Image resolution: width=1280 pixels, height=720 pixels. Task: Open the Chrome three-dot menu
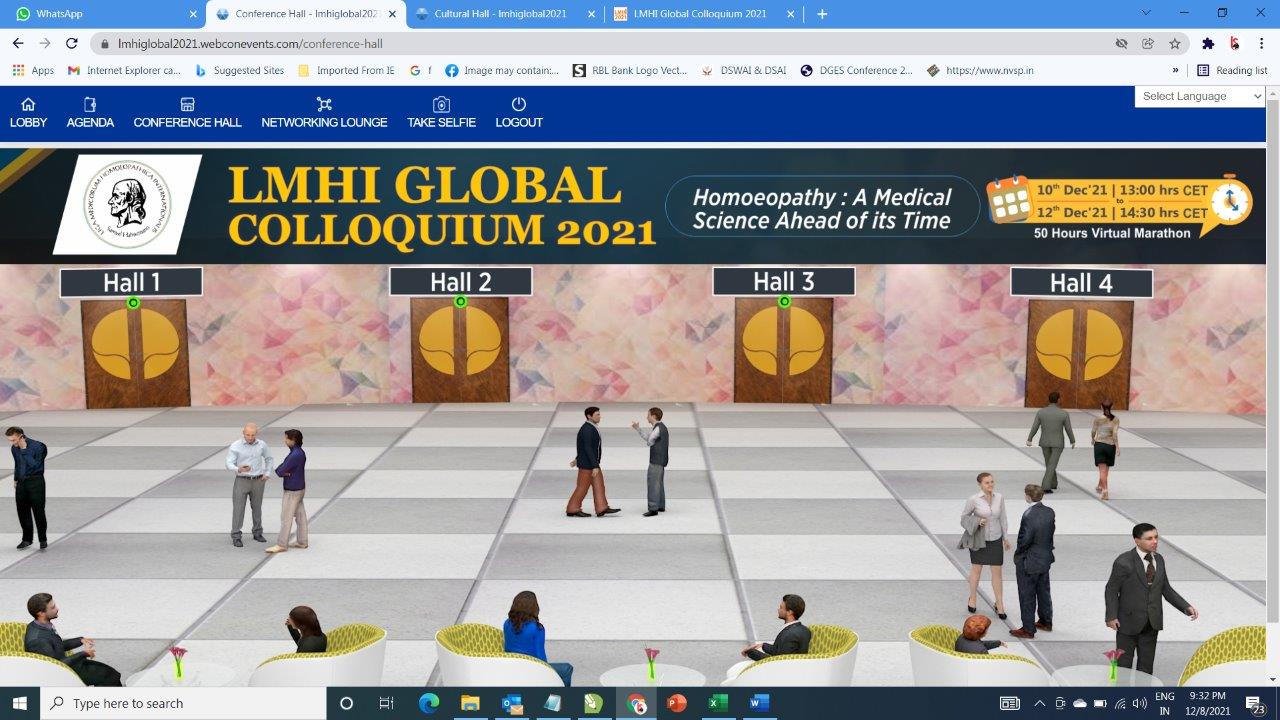point(1262,44)
